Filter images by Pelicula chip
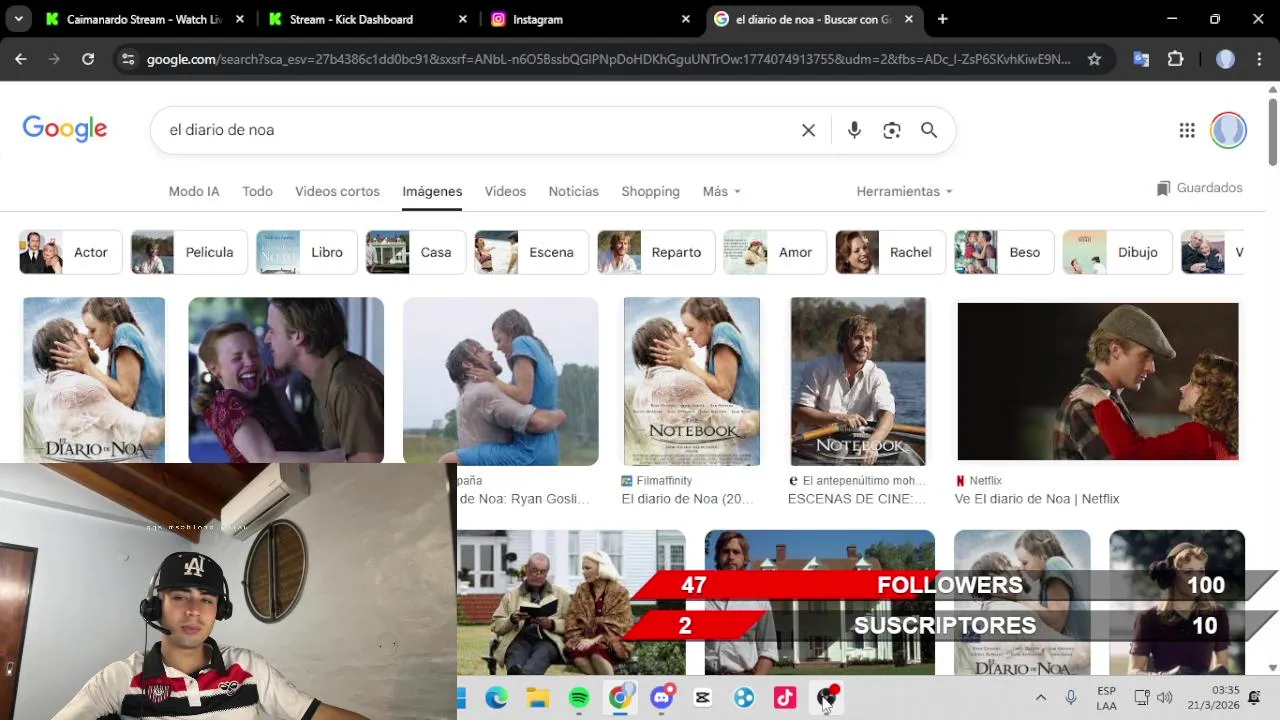This screenshot has width=1280, height=720. coord(189,252)
